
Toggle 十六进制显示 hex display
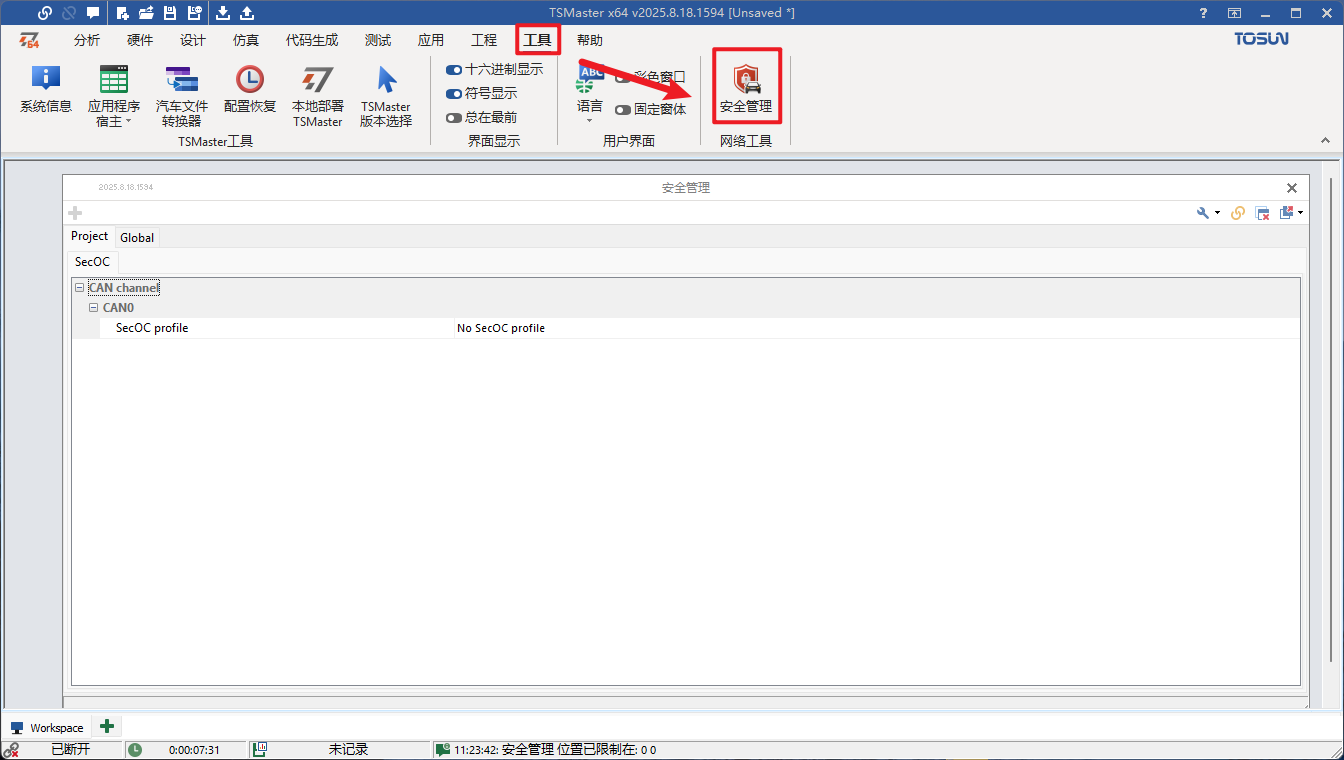point(494,69)
